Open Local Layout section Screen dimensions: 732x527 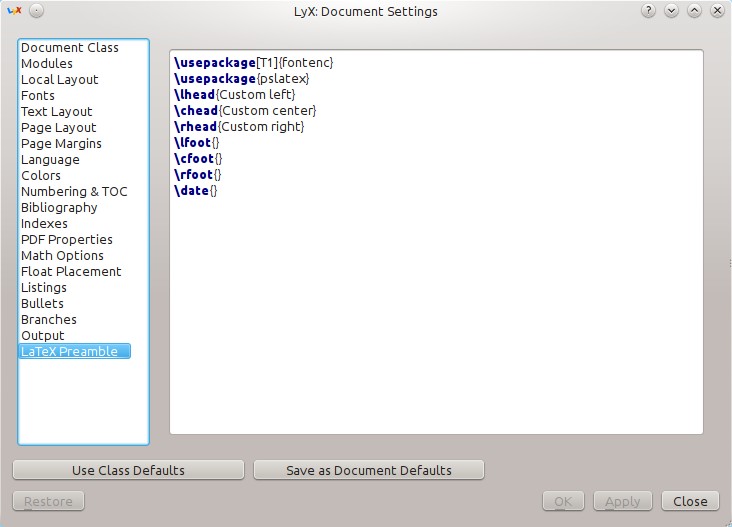click(60, 79)
